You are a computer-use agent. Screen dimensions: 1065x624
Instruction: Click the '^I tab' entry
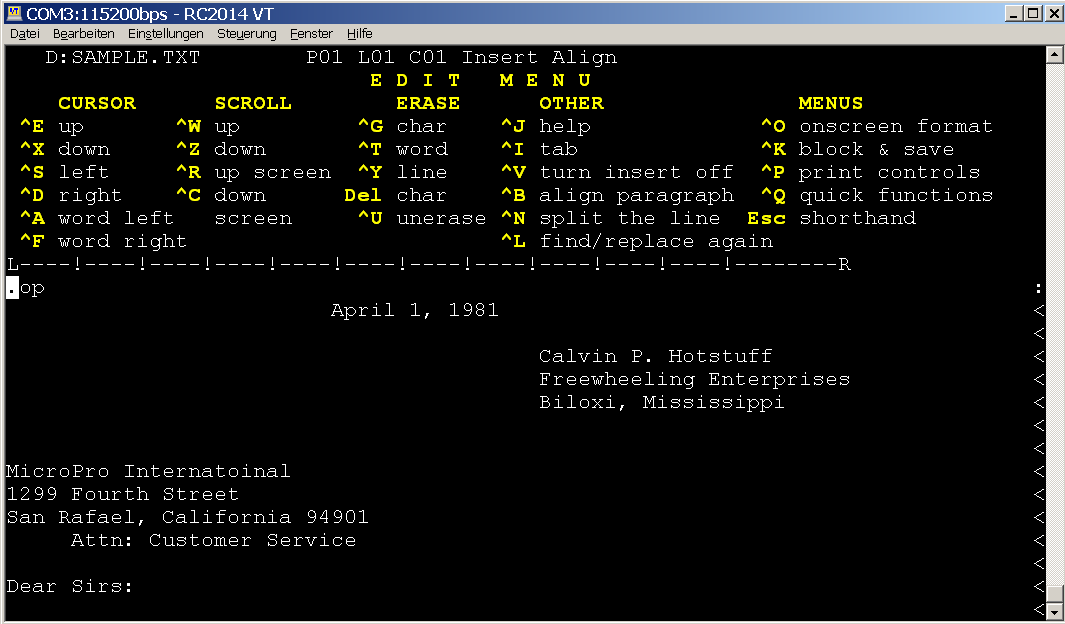click(539, 149)
